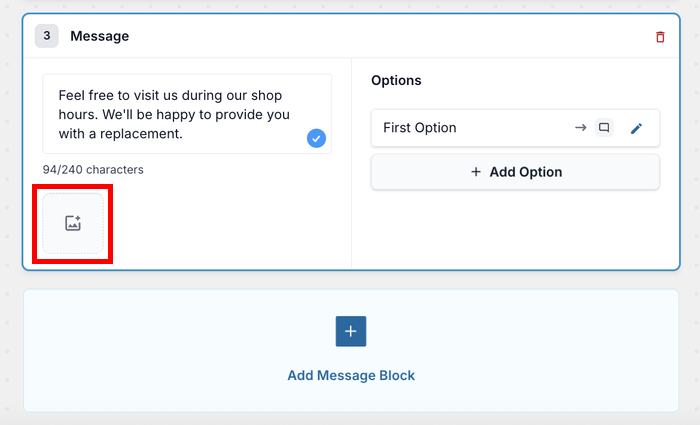Select the First Option label text

[419, 128]
